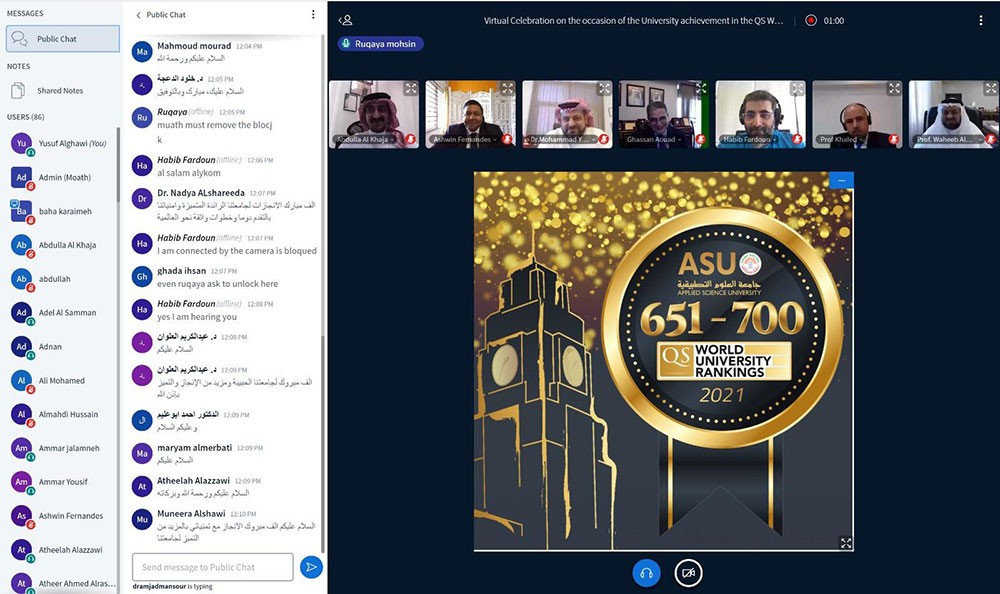Focus the Send message to Public Chat field
Screen dimensions: 1000x594
coord(212,567)
